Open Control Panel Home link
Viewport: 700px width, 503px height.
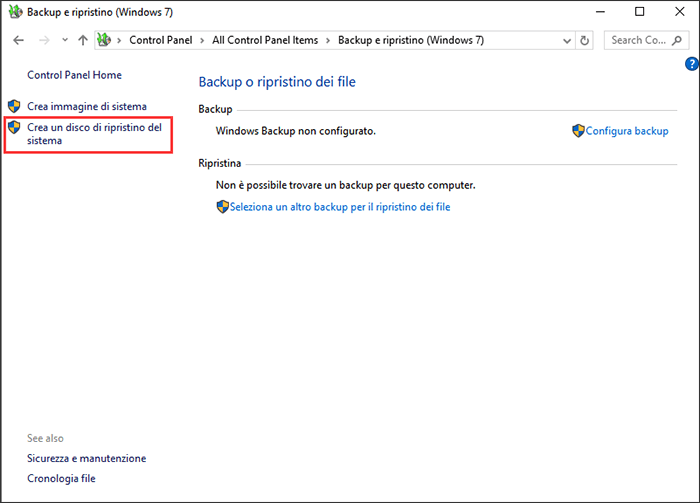(x=75, y=75)
